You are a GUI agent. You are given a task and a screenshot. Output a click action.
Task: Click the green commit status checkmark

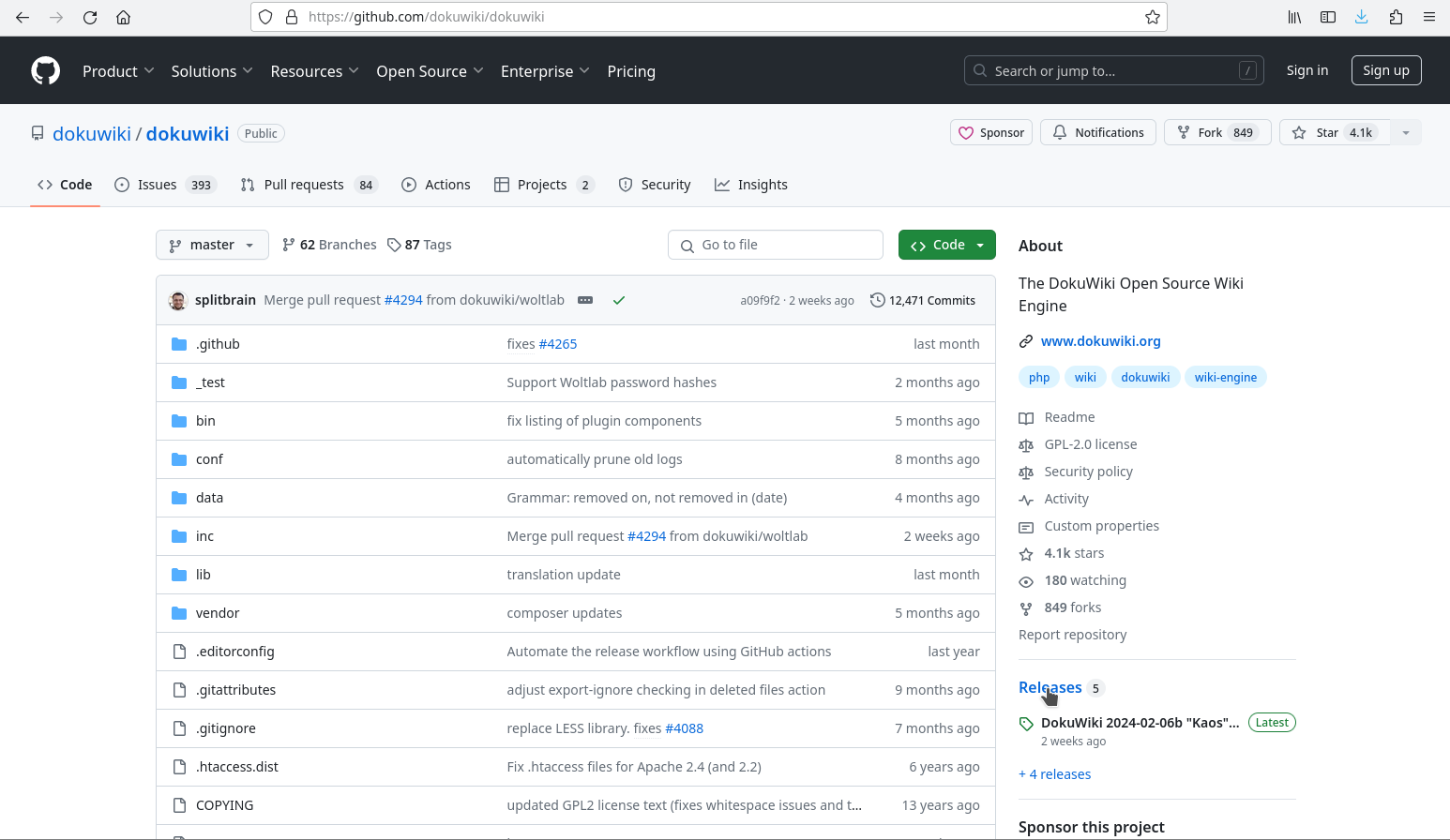[619, 301]
